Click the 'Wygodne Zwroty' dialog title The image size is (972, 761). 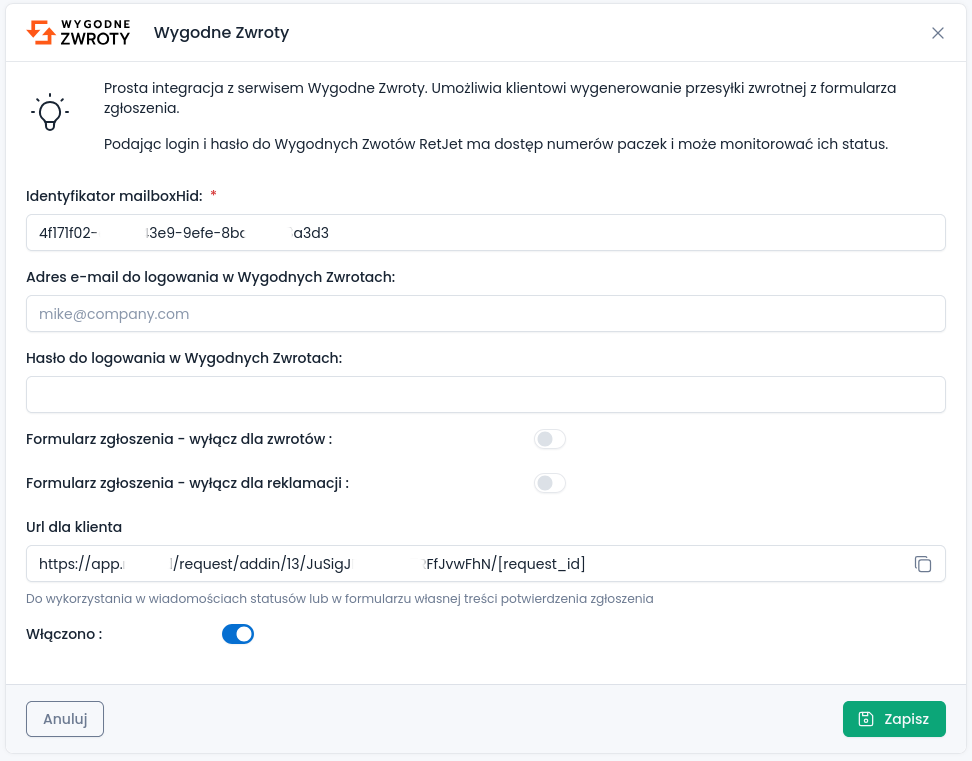click(221, 33)
